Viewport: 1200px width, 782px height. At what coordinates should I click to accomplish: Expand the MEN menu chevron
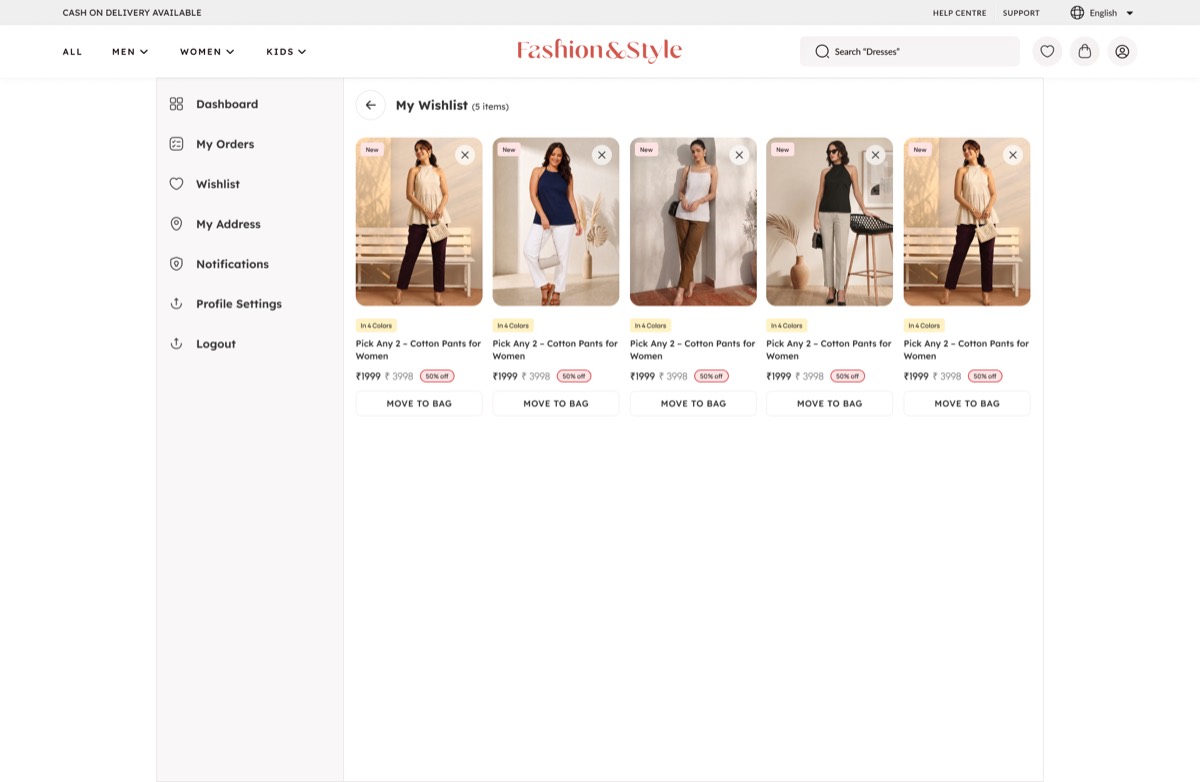click(144, 52)
